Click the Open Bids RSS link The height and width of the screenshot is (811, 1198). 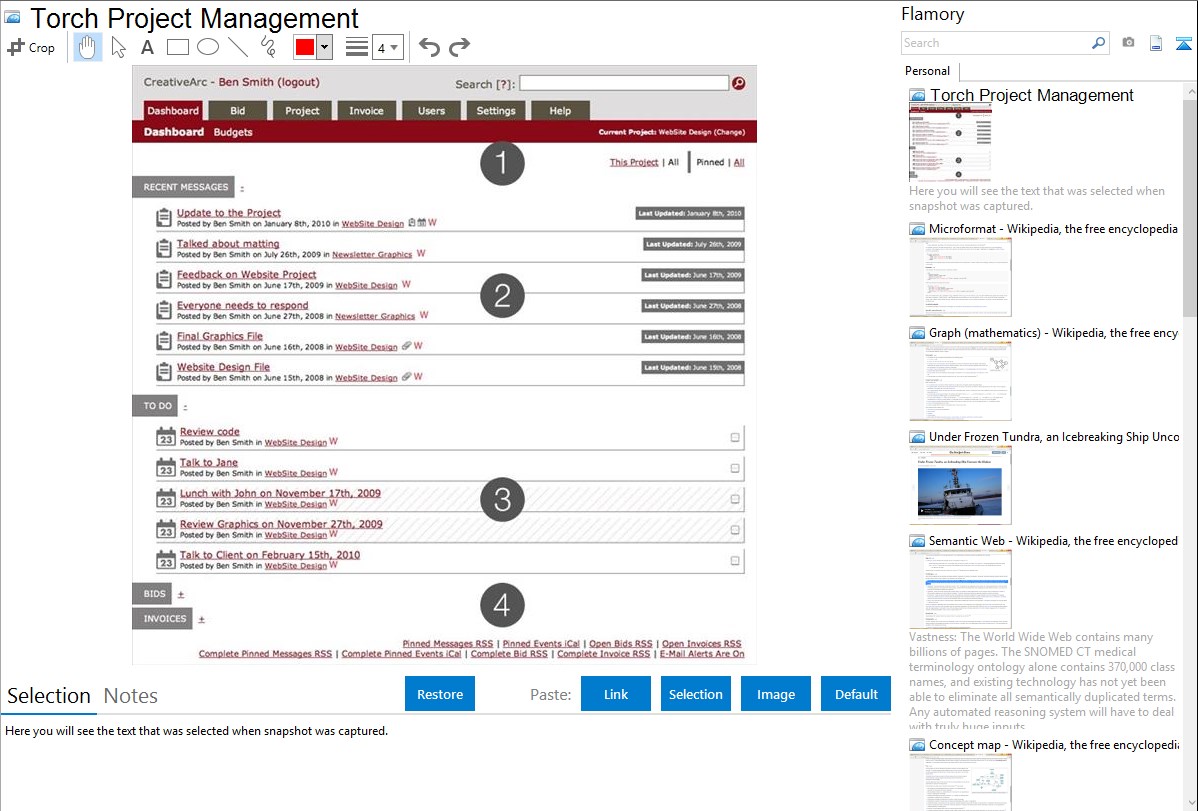point(620,644)
